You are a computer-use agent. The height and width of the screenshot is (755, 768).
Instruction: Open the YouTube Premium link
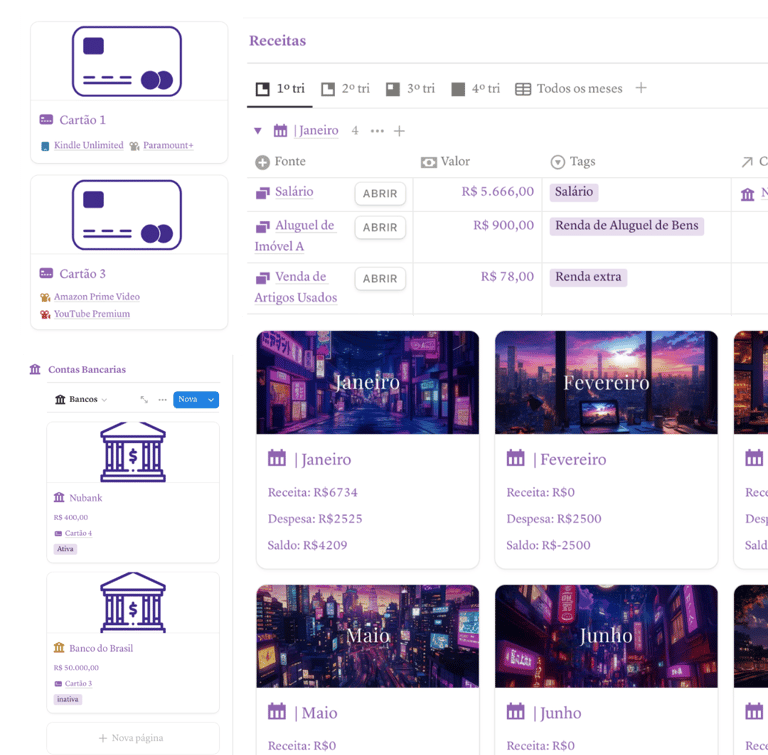(x=92, y=314)
